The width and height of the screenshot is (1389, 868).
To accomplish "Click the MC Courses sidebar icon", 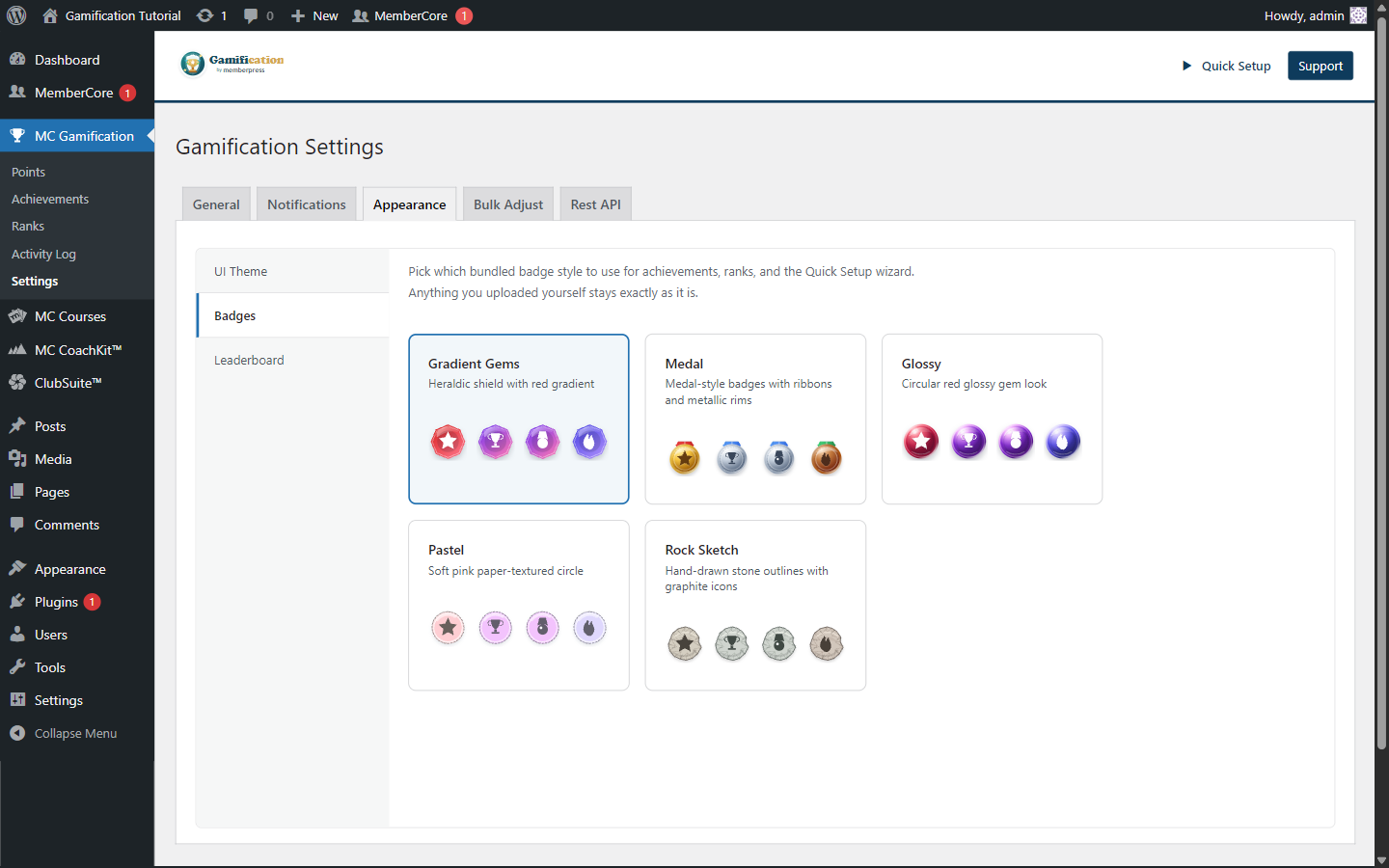I will click(x=17, y=316).
